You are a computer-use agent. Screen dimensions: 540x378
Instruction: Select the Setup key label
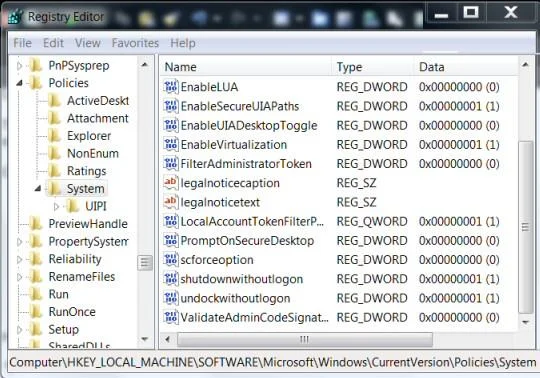point(64,329)
